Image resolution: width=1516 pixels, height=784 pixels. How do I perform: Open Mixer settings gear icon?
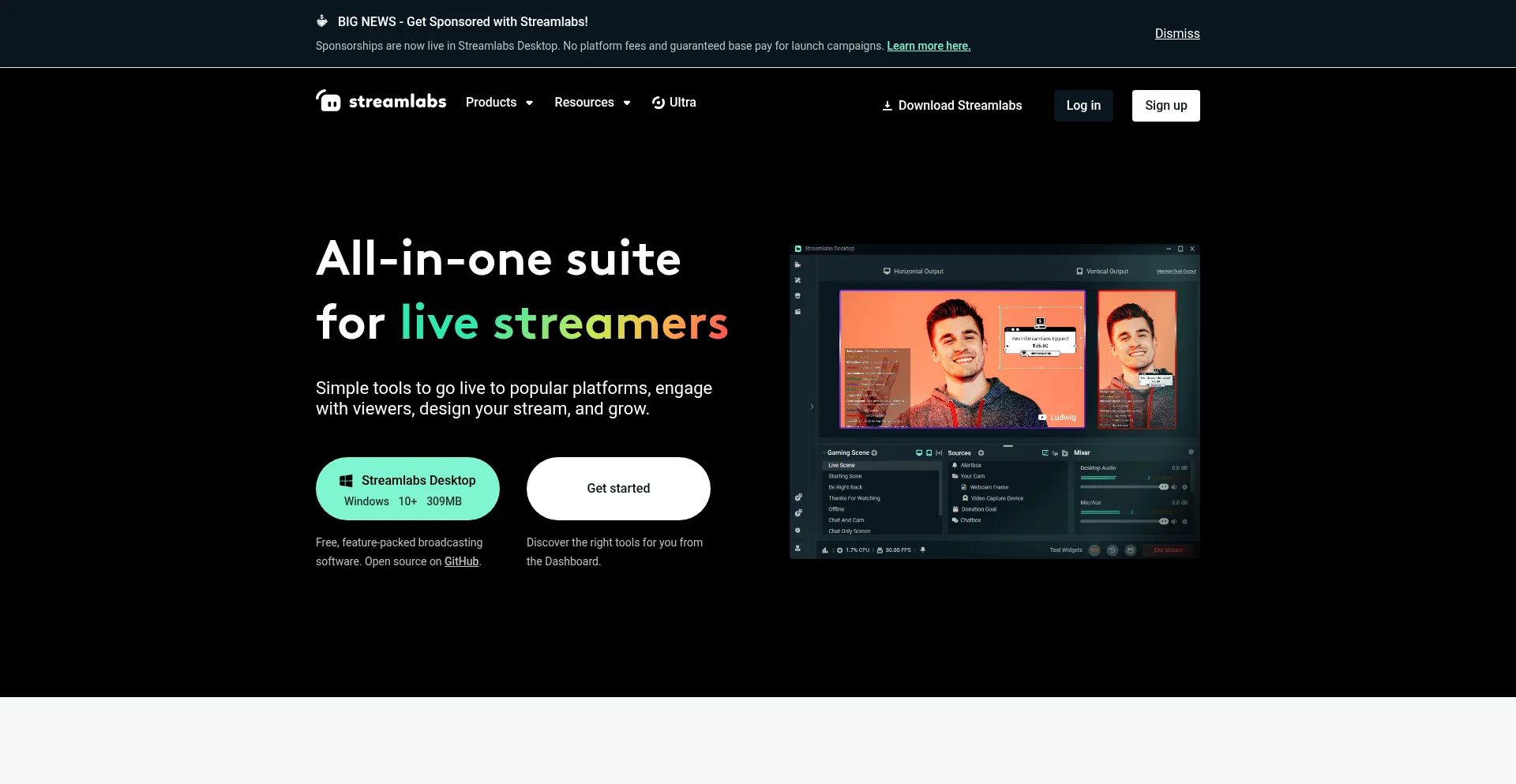pyautogui.click(x=1191, y=452)
